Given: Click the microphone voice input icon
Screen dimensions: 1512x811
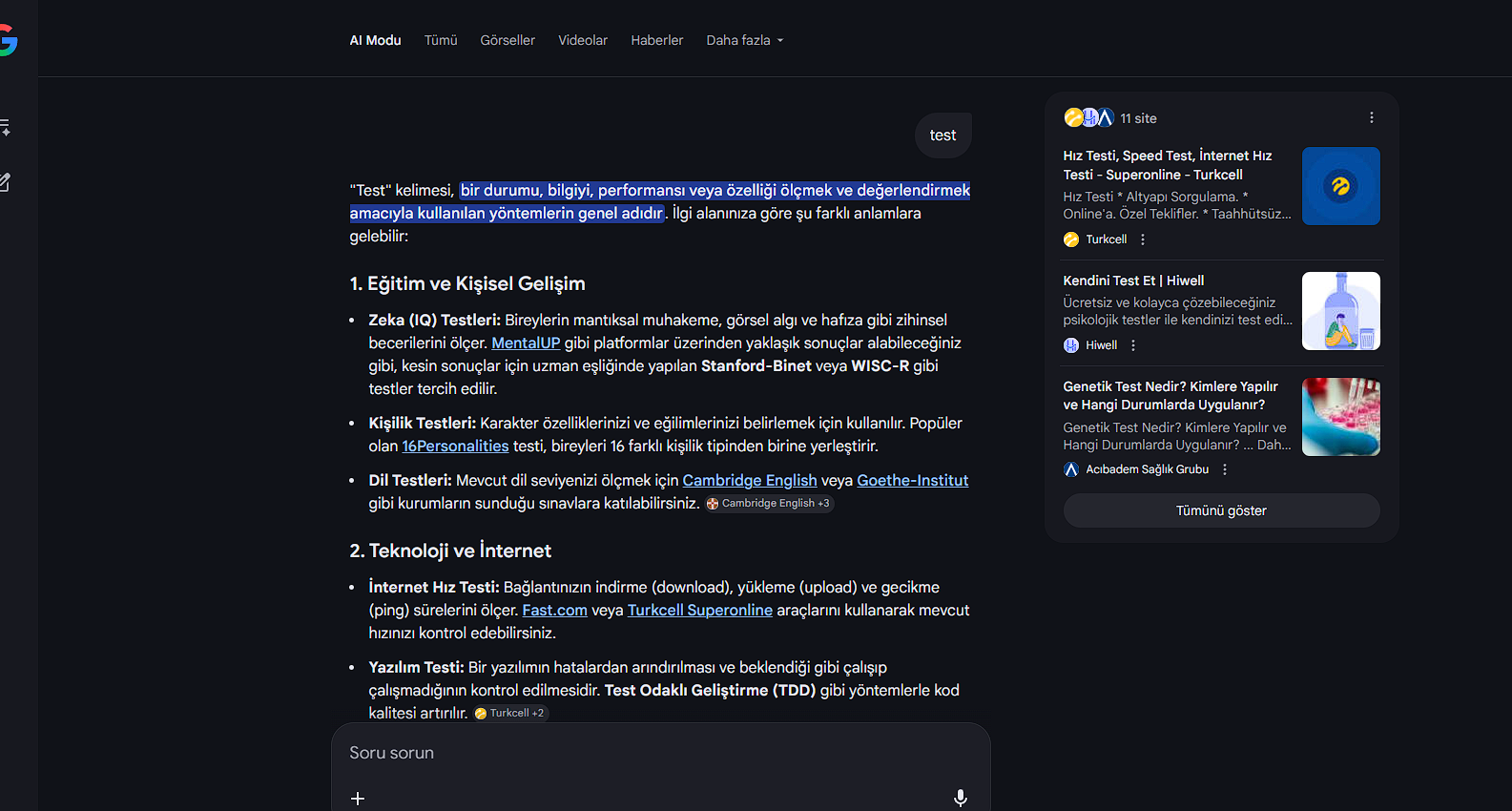Looking at the screenshot, I should click(961, 798).
